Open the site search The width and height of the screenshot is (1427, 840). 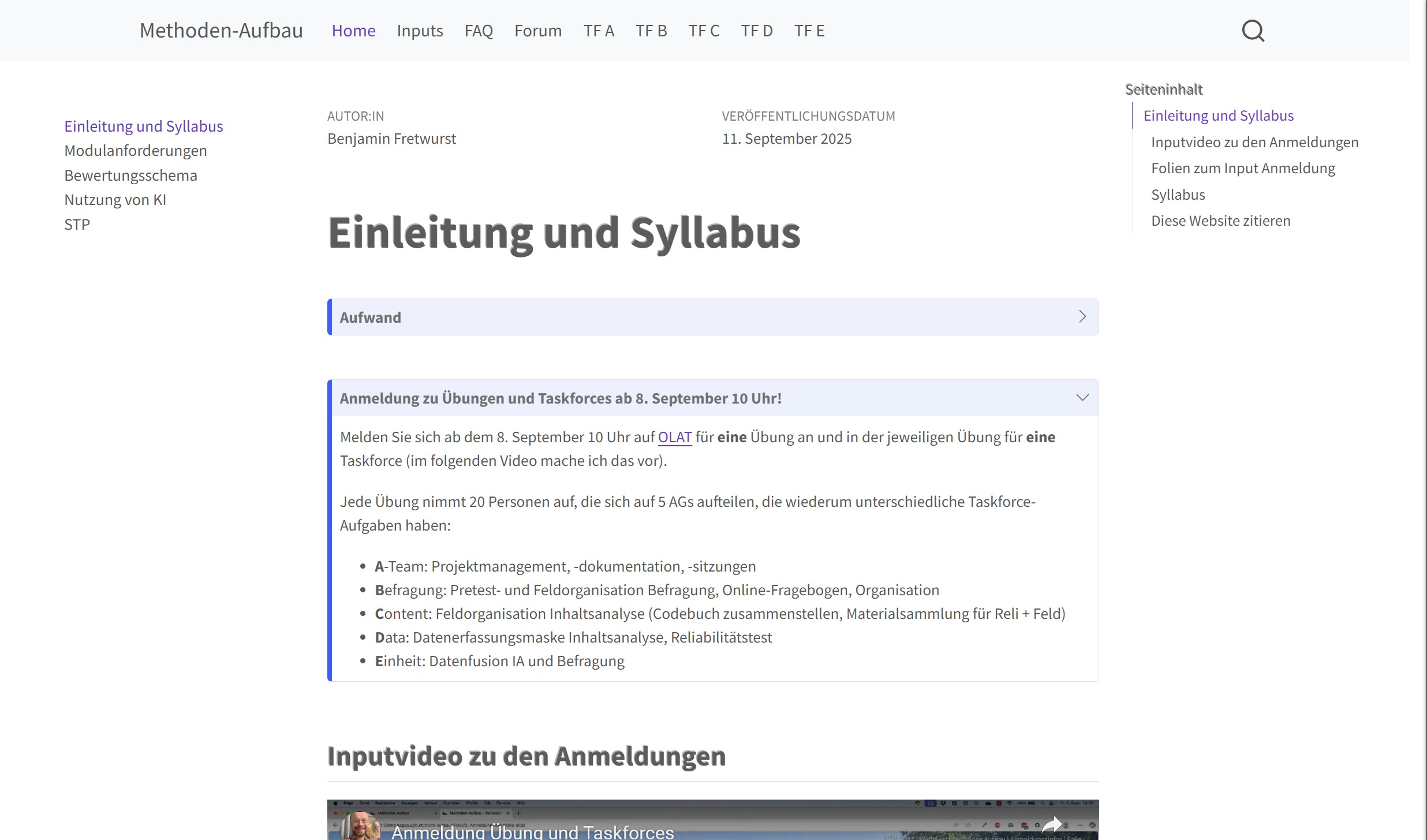pyautogui.click(x=1252, y=30)
